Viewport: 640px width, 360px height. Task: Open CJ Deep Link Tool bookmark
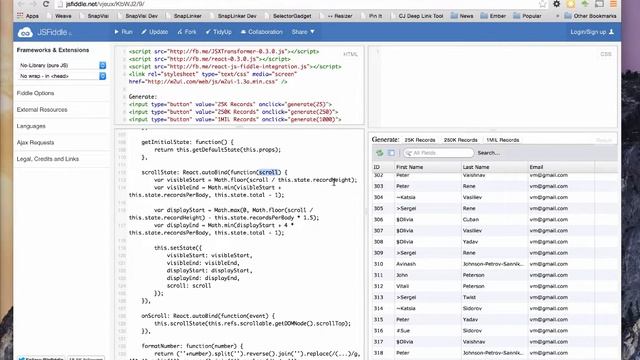417,16
